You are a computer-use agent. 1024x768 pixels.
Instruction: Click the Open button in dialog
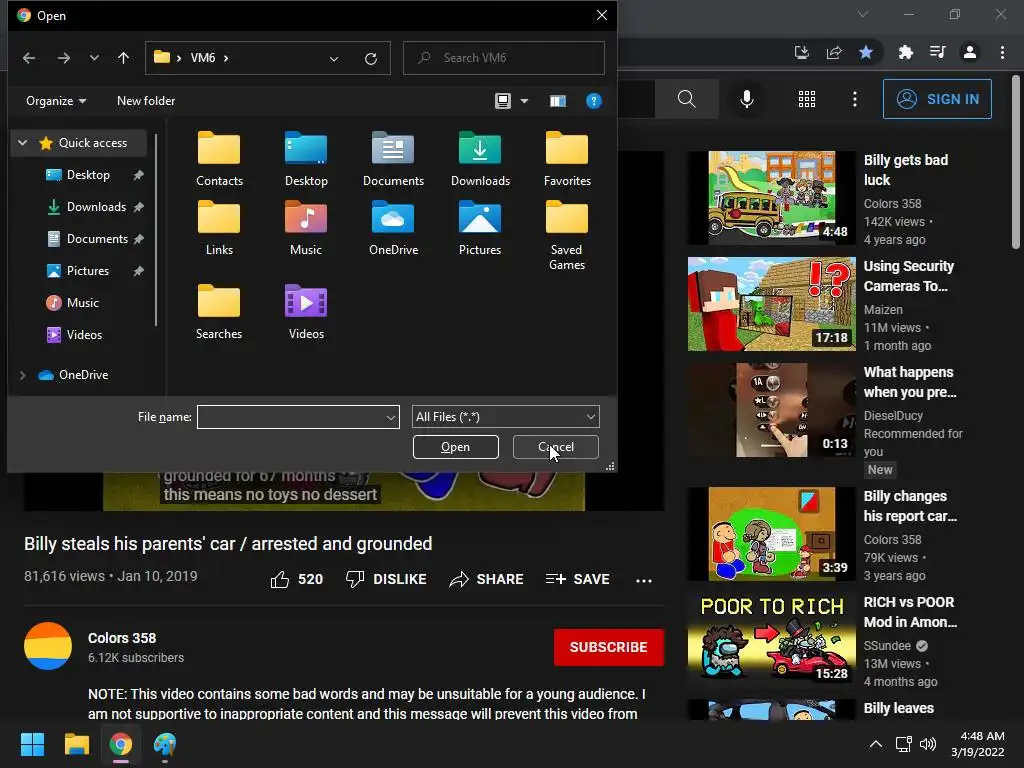(x=455, y=447)
